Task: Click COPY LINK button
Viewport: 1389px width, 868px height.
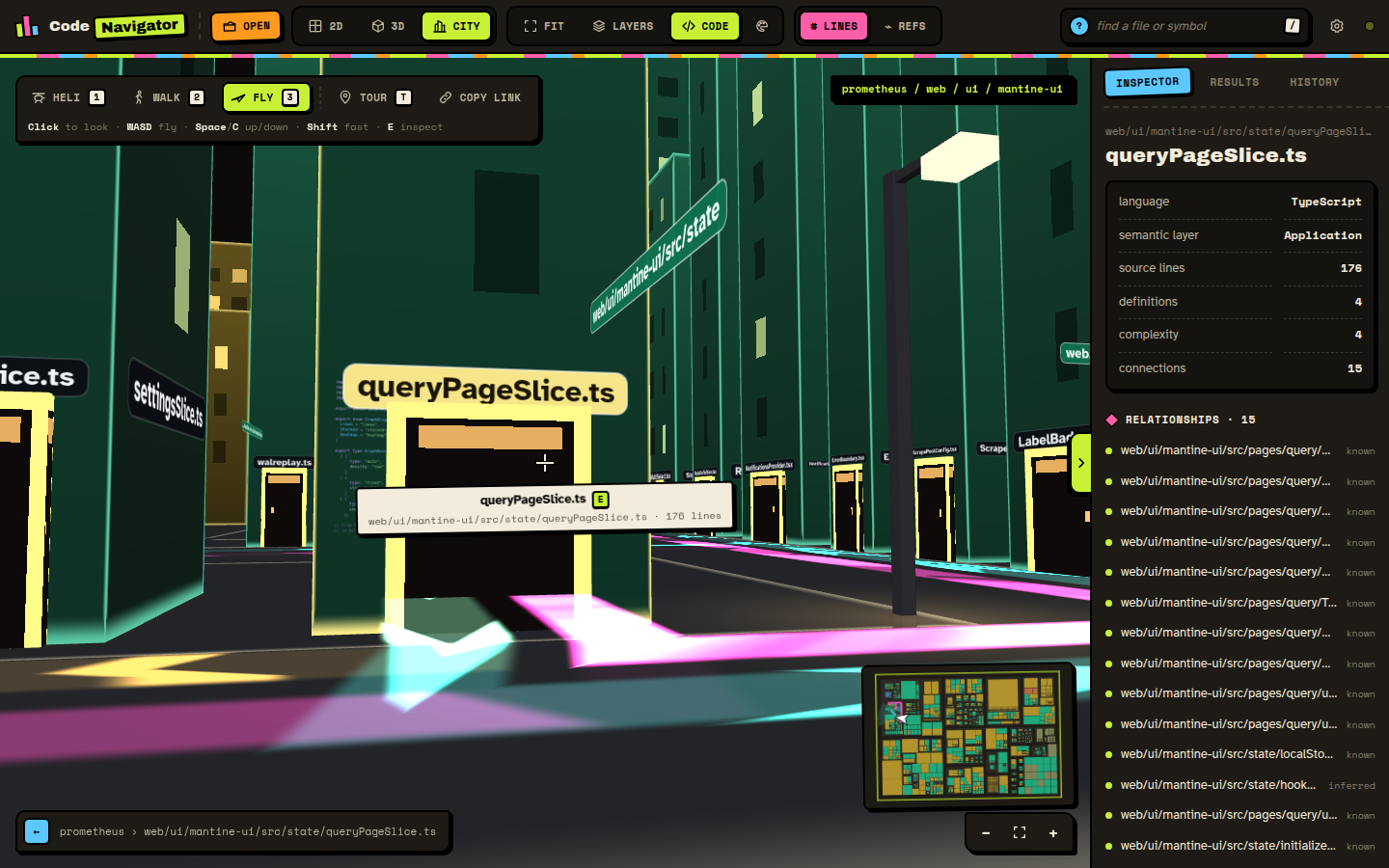Action: [479, 97]
